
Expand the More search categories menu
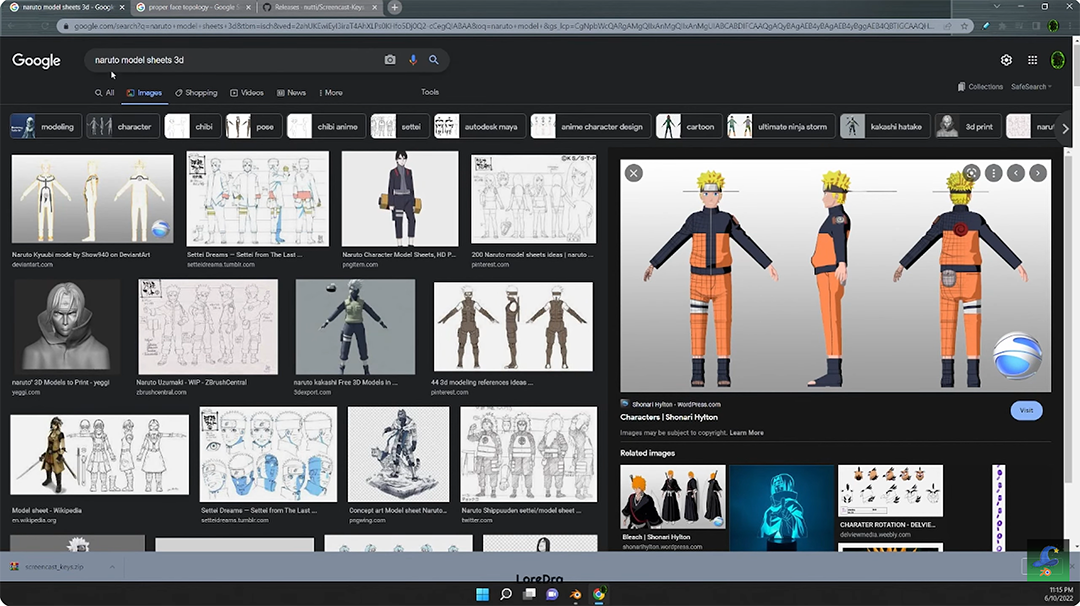(330, 92)
